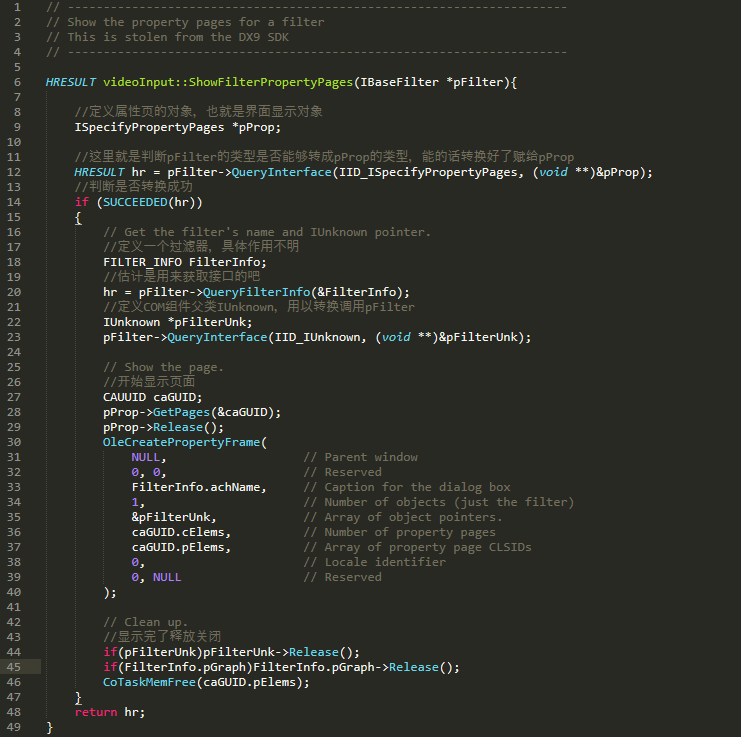Screen dimensions: 741x737
Task: Click the SUCCEEDED macro
Action: click(x=135, y=202)
